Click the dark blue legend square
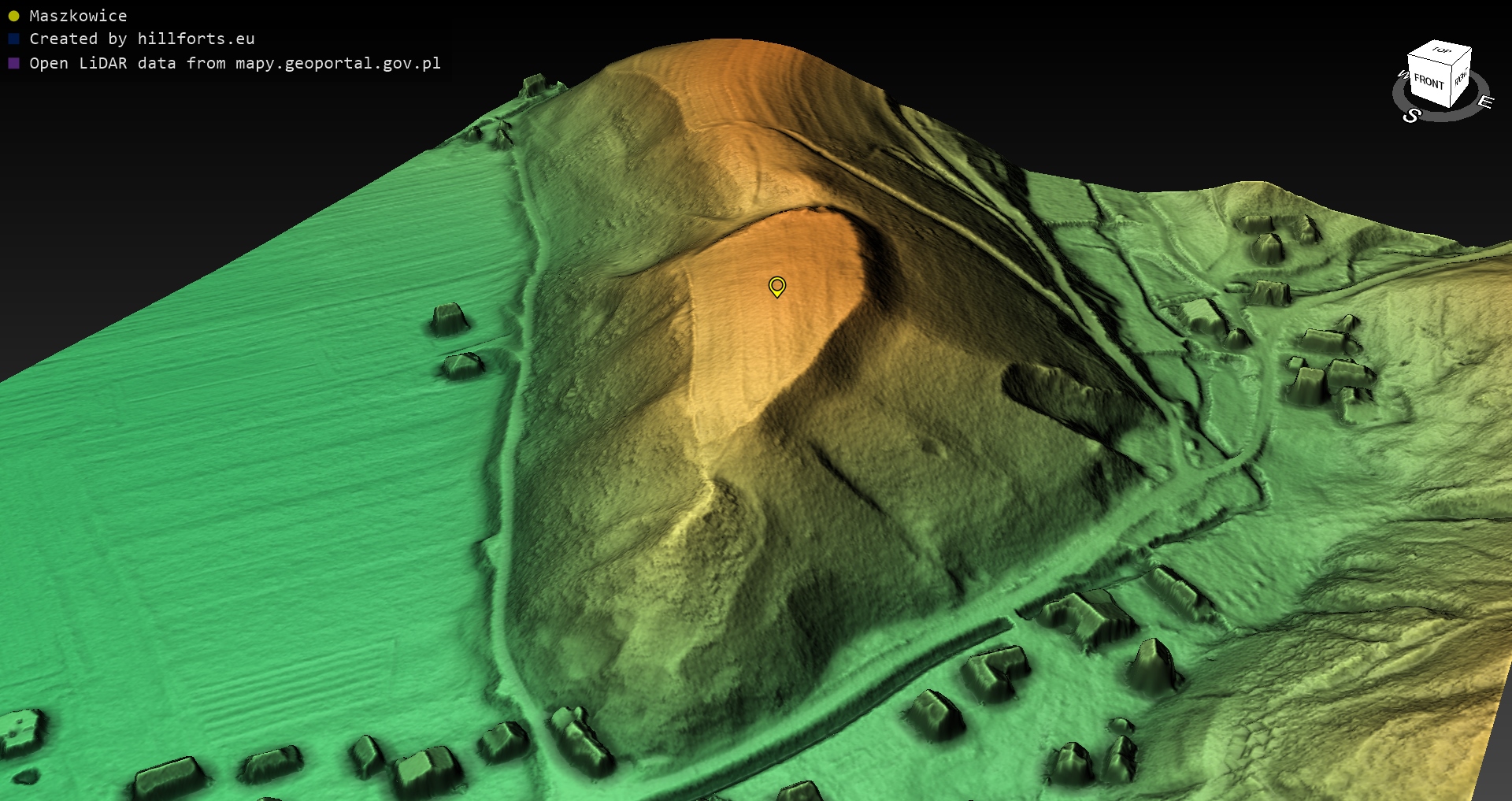 pyautogui.click(x=13, y=39)
